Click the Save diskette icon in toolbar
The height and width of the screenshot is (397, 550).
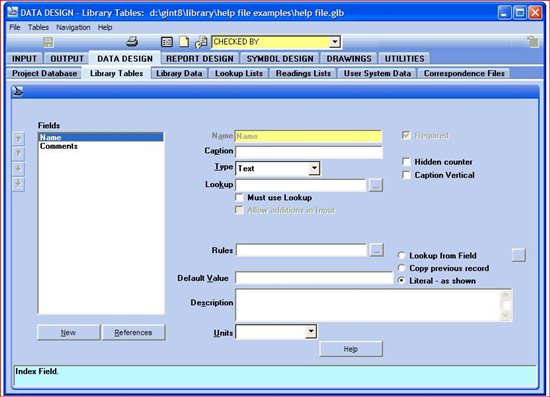48,42
